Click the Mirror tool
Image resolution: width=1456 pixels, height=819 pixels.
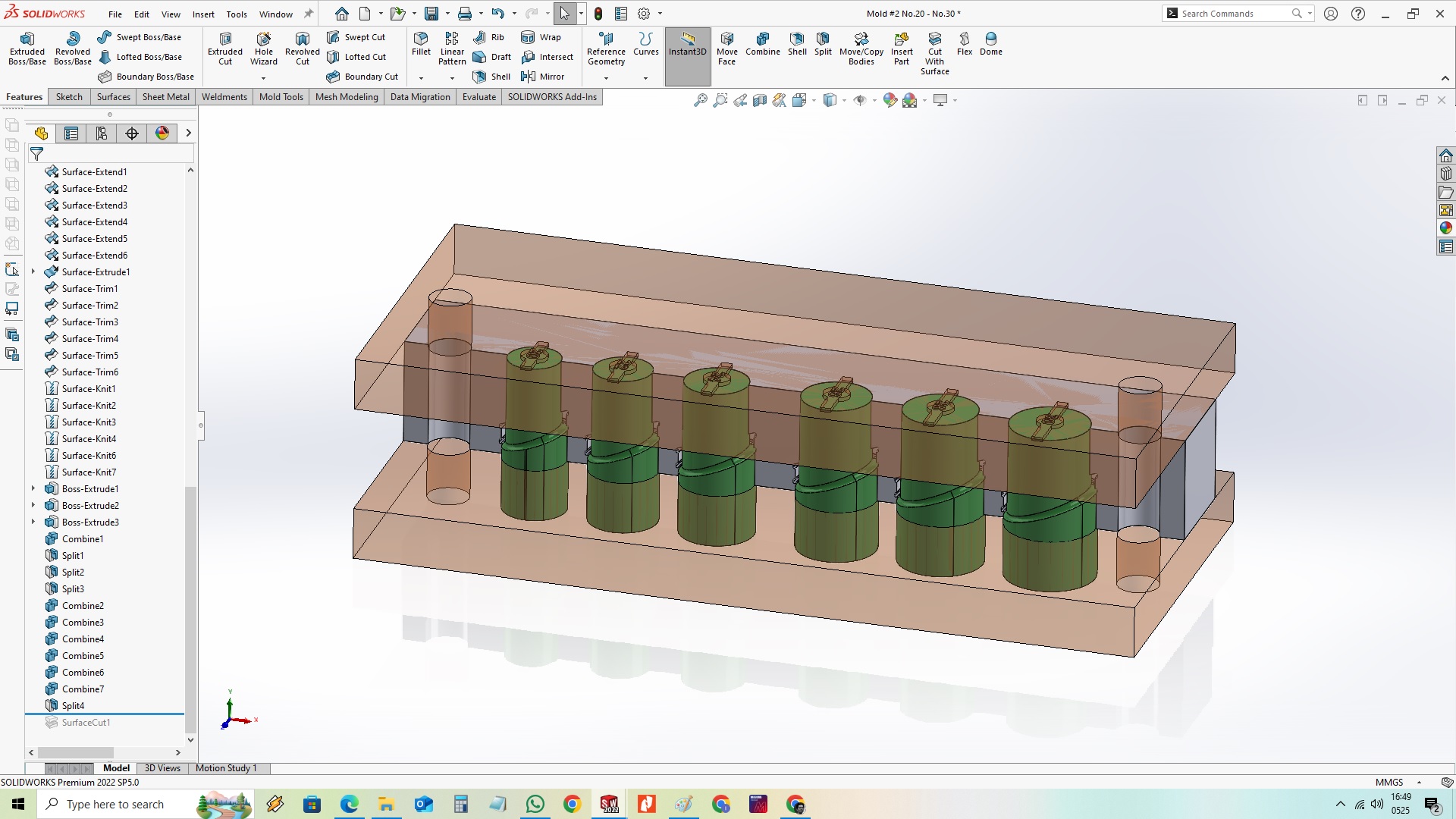[x=542, y=77]
